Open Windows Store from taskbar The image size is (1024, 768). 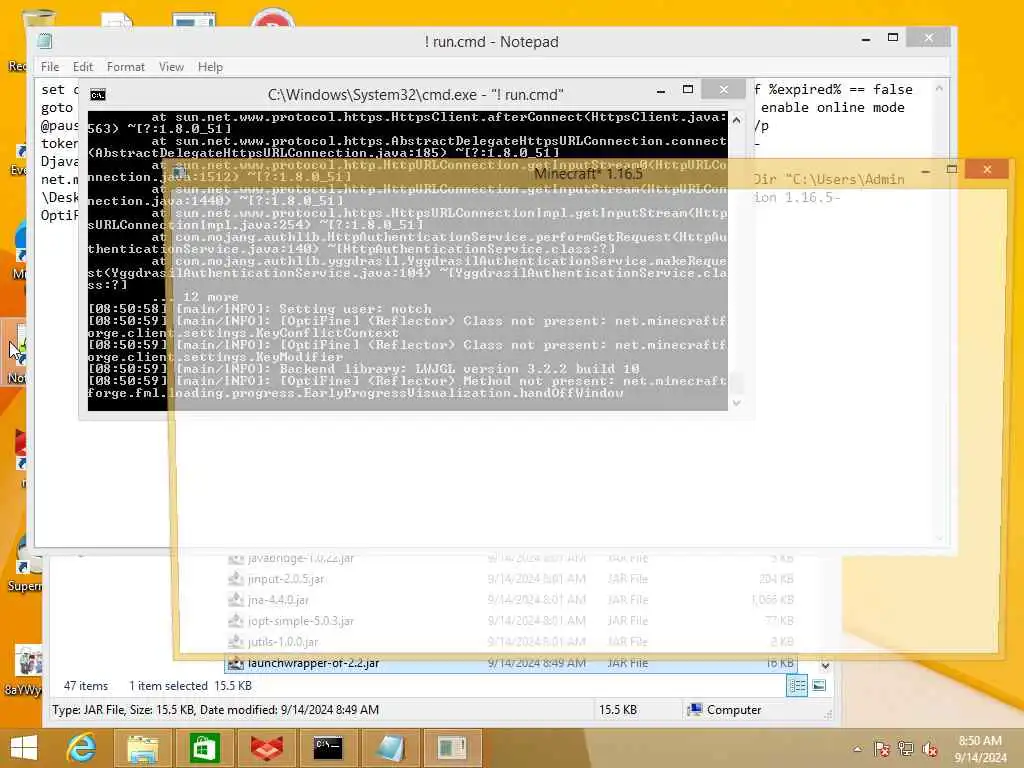click(204, 748)
